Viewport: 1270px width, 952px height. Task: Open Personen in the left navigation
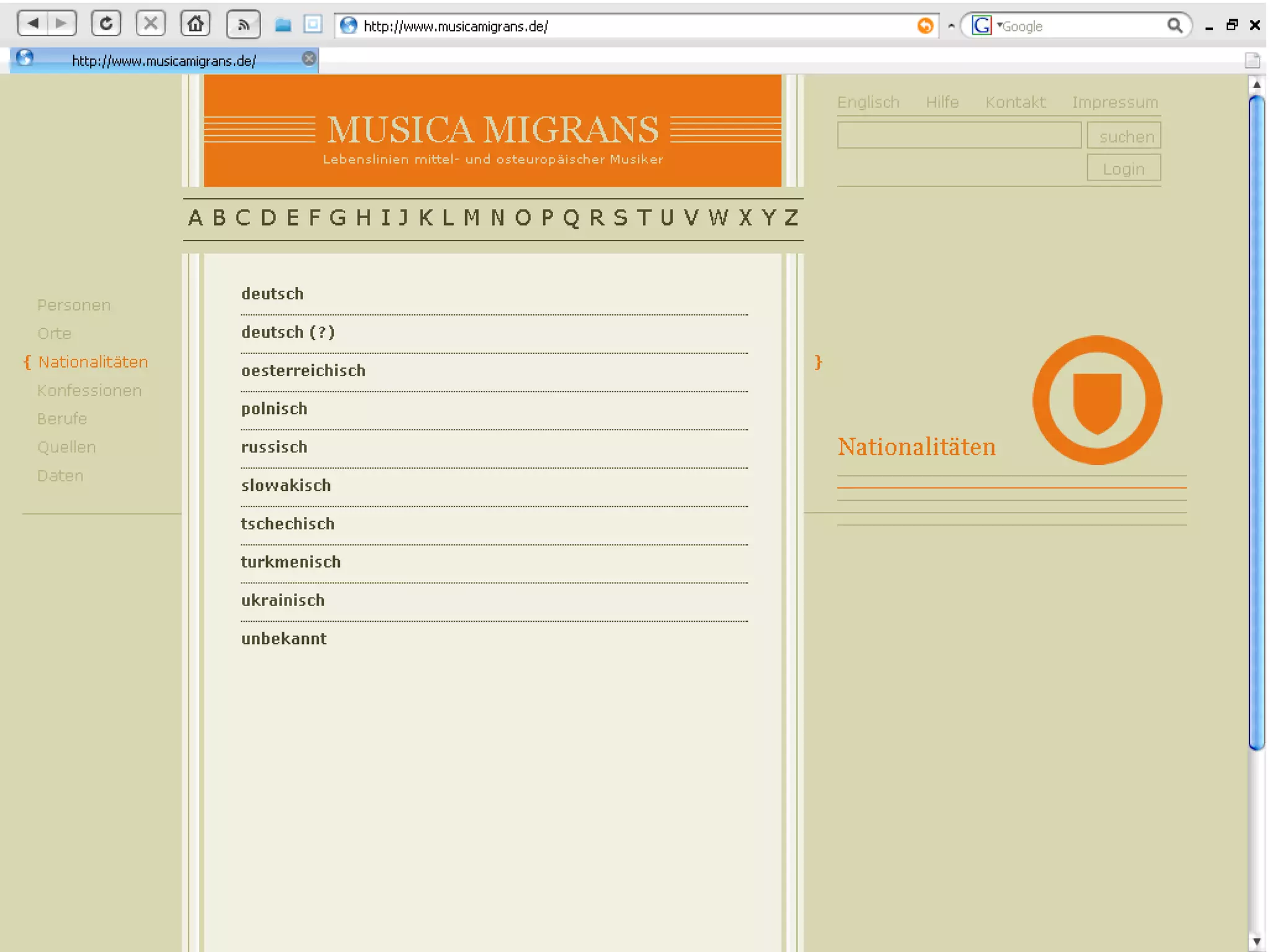pos(74,305)
